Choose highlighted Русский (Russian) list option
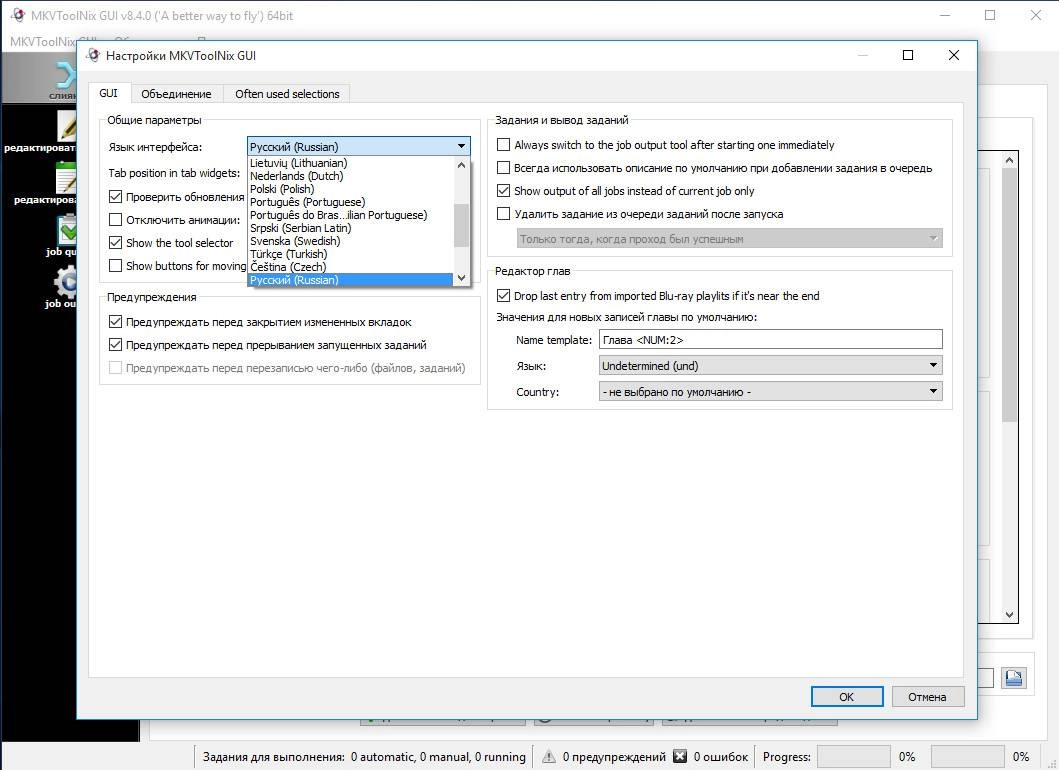 351,280
